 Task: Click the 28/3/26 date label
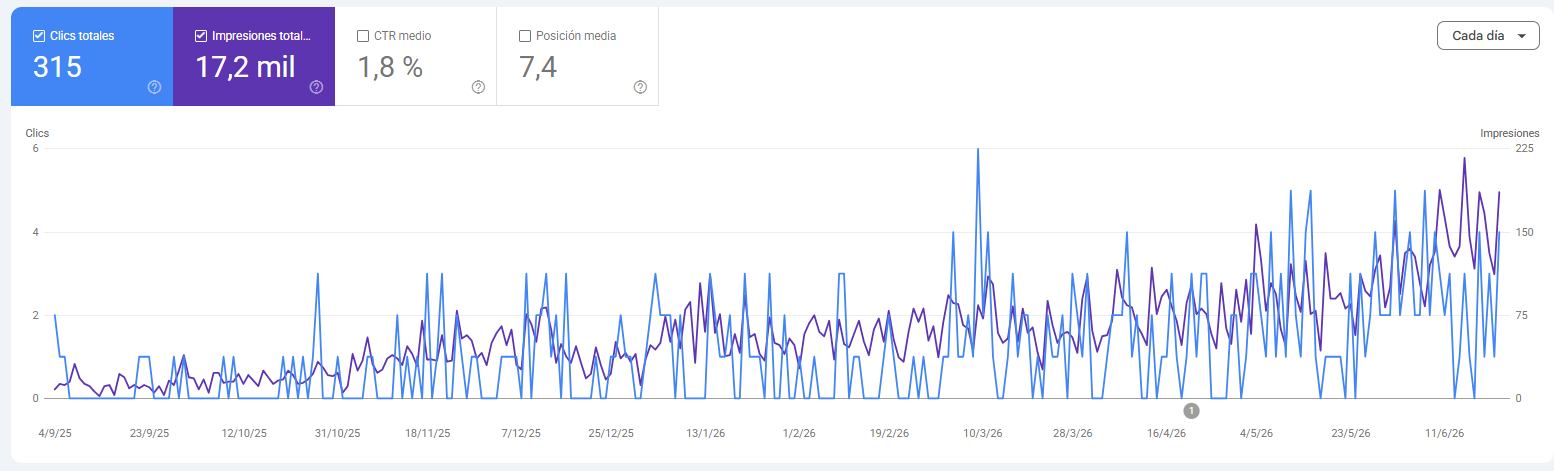[x=1072, y=433]
